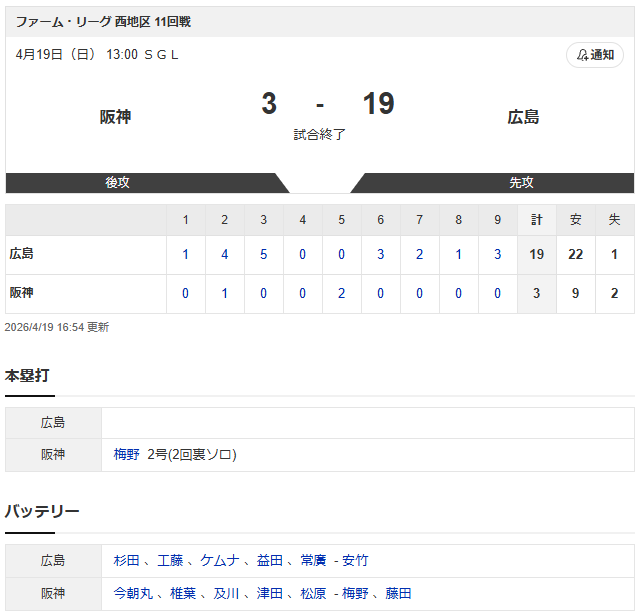Viewport: 640px width, 616px height.
Task: Click 阪神 hits 9 cell
Action: (x=576, y=293)
